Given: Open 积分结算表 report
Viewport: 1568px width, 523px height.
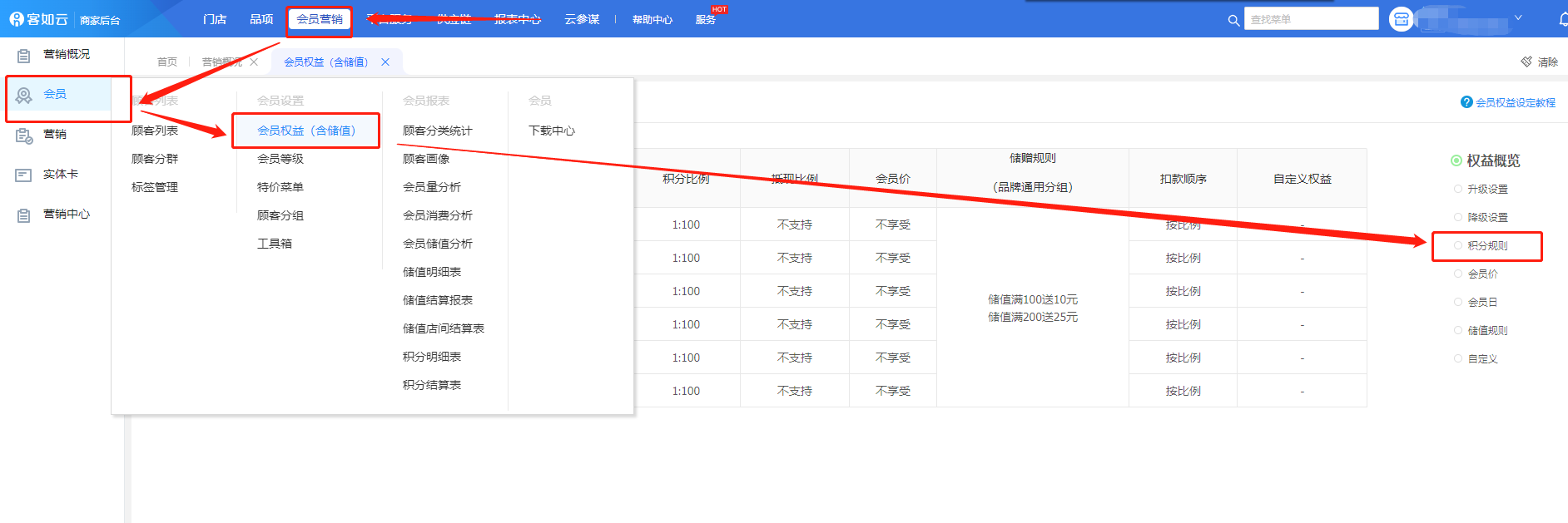Looking at the screenshot, I should [432, 385].
